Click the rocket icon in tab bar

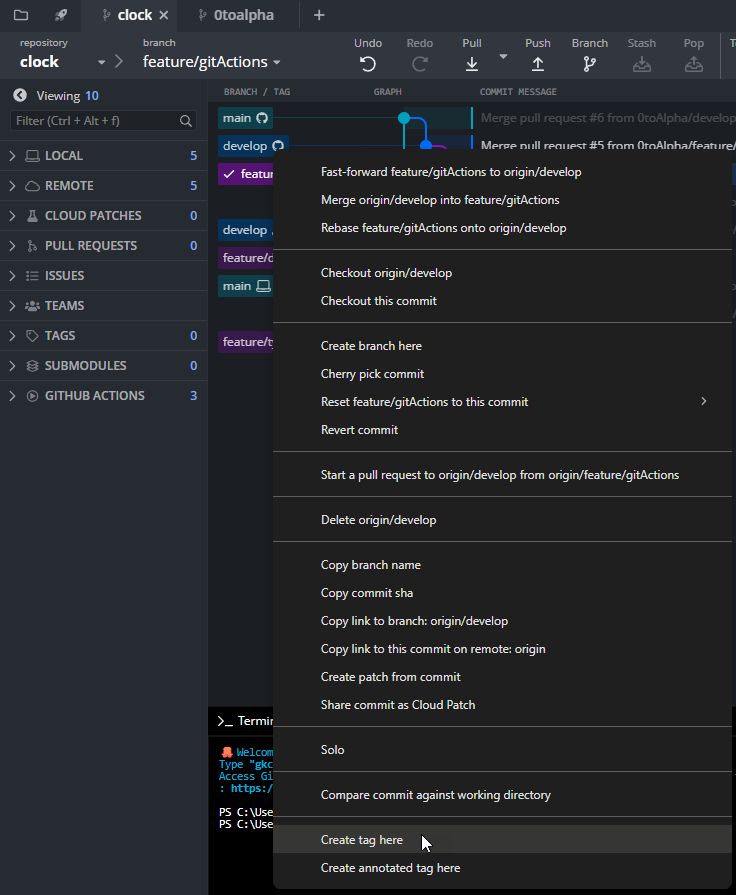tap(61, 15)
